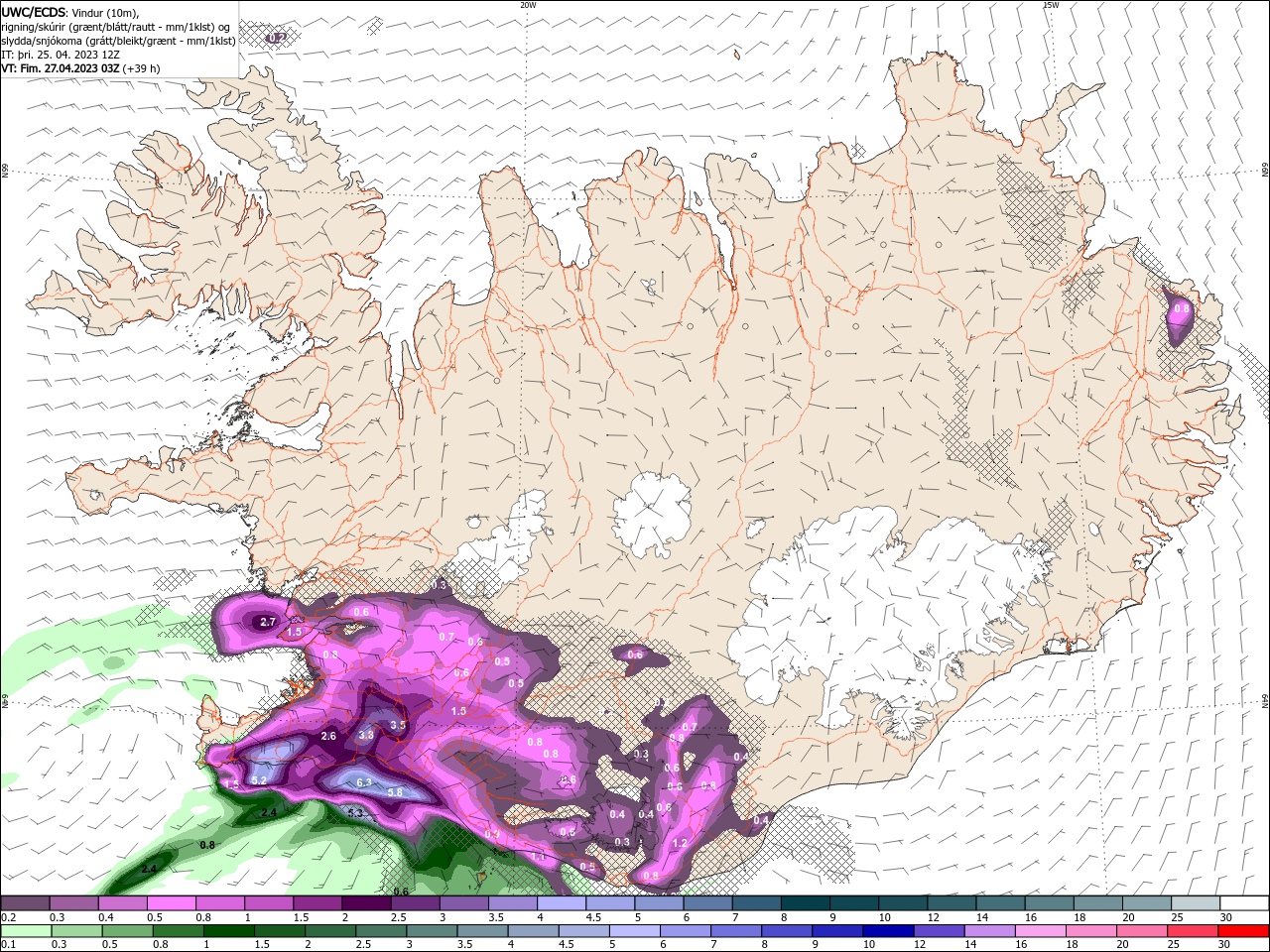Click the 1.2 snowfall value on the map
This screenshot has height=952, width=1270.
[x=680, y=843]
